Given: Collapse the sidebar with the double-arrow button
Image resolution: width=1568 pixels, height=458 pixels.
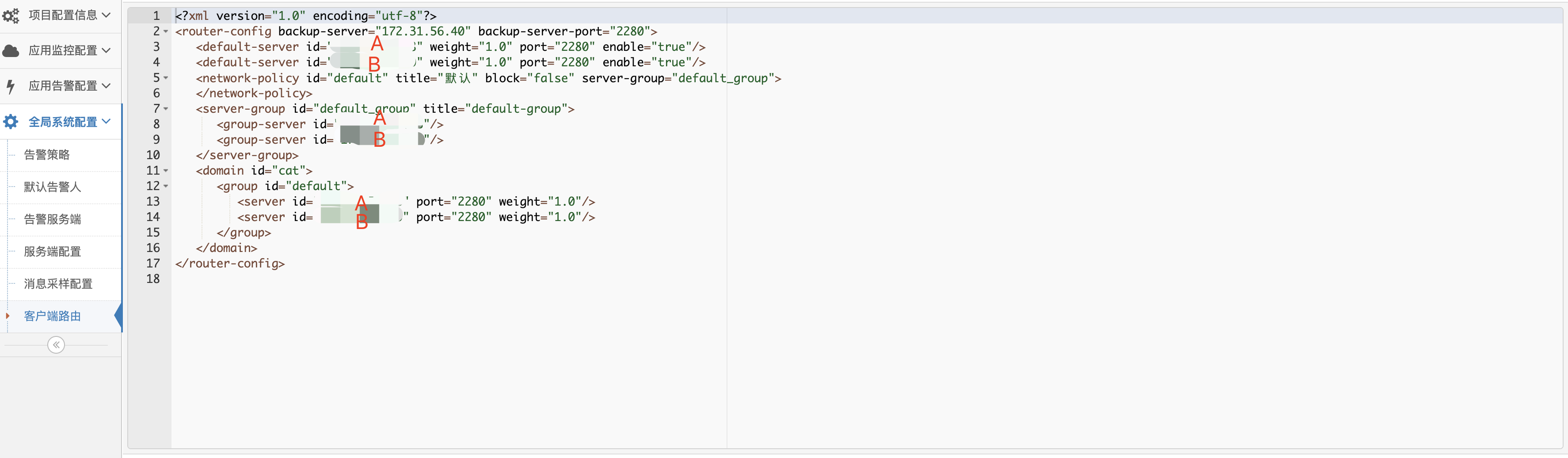Looking at the screenshot, I should pyautogui.click(x=56, y=345).
